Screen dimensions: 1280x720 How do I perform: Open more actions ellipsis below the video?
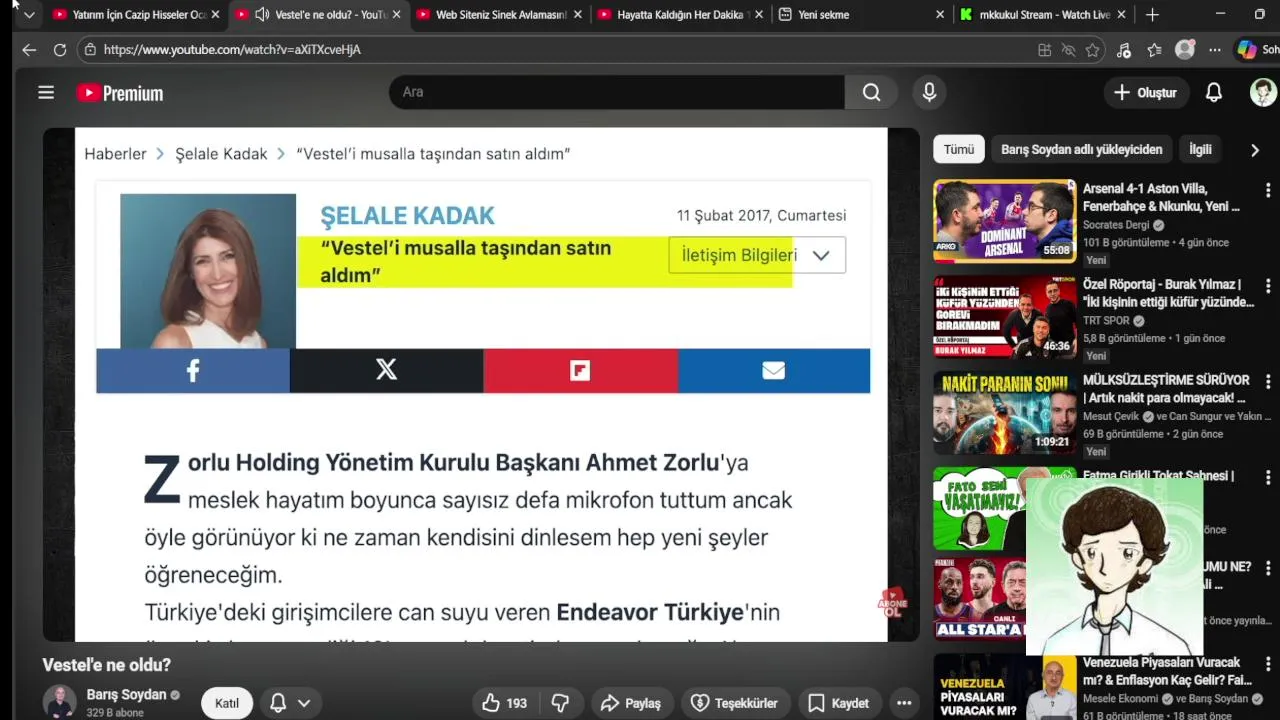coord(904,703)
